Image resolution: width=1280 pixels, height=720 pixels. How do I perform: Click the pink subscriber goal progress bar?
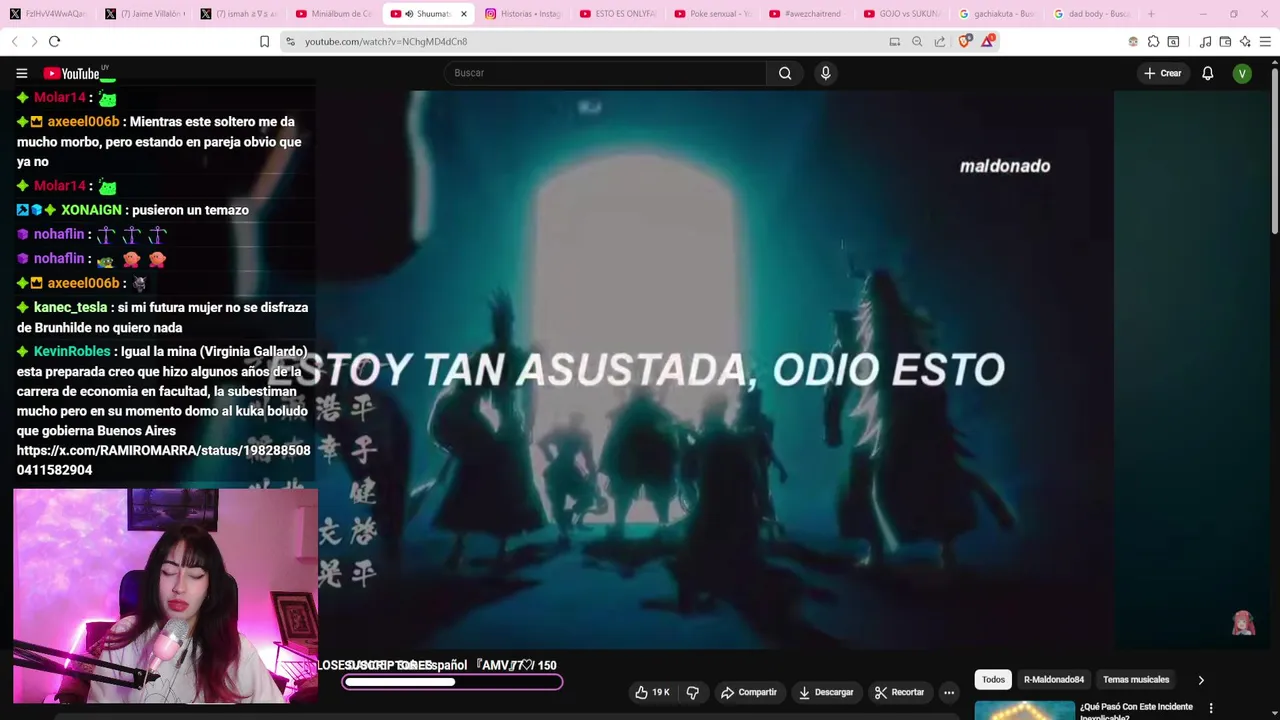pos(452,682)
